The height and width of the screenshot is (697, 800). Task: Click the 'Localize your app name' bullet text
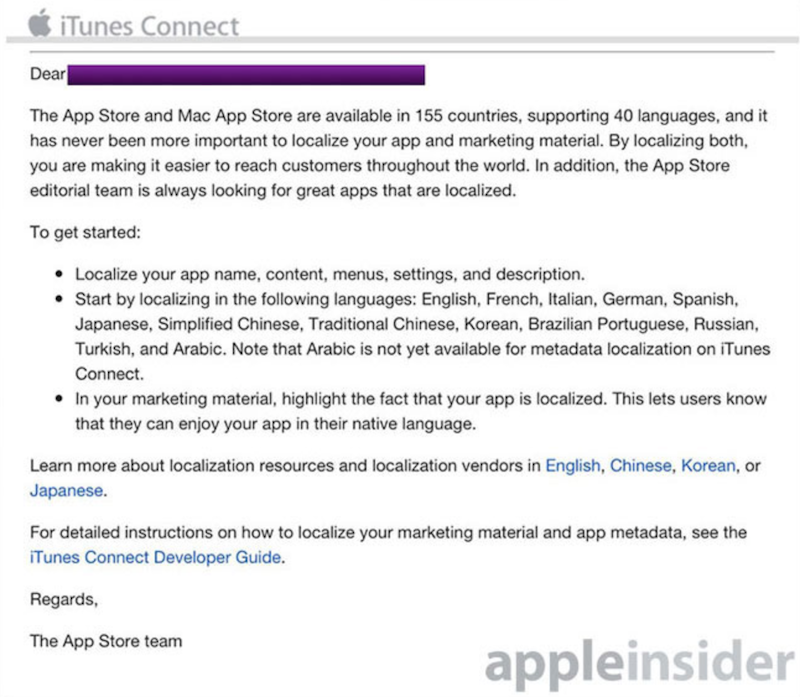[330, 275]
